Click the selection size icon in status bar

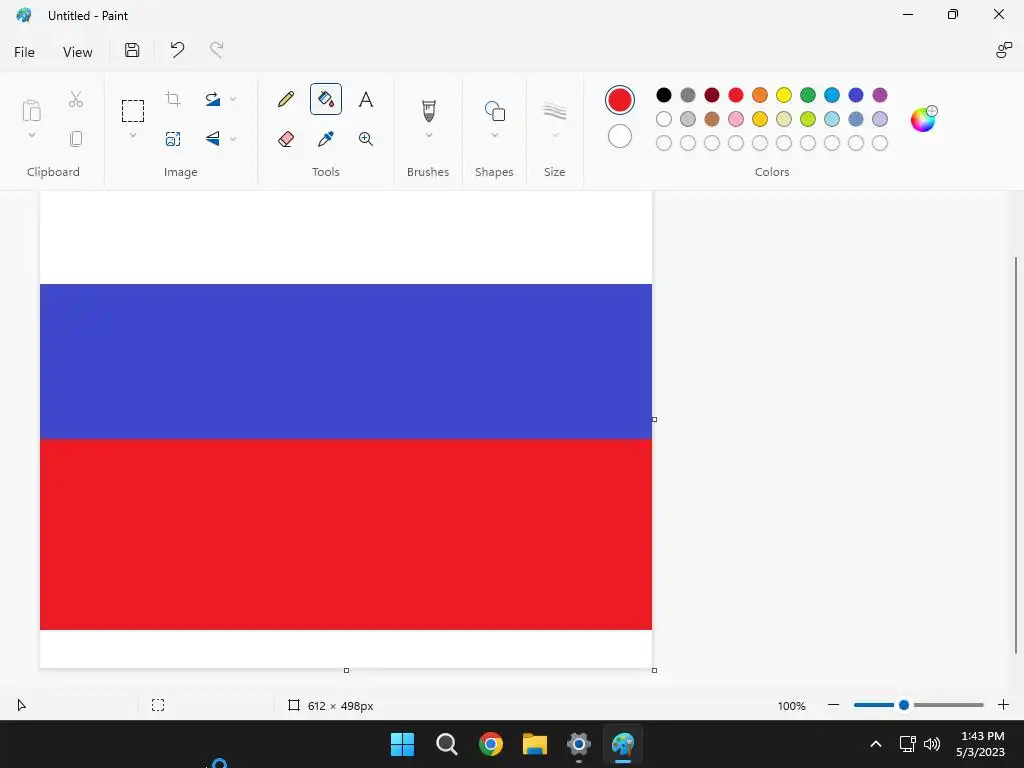click(158, 705)
